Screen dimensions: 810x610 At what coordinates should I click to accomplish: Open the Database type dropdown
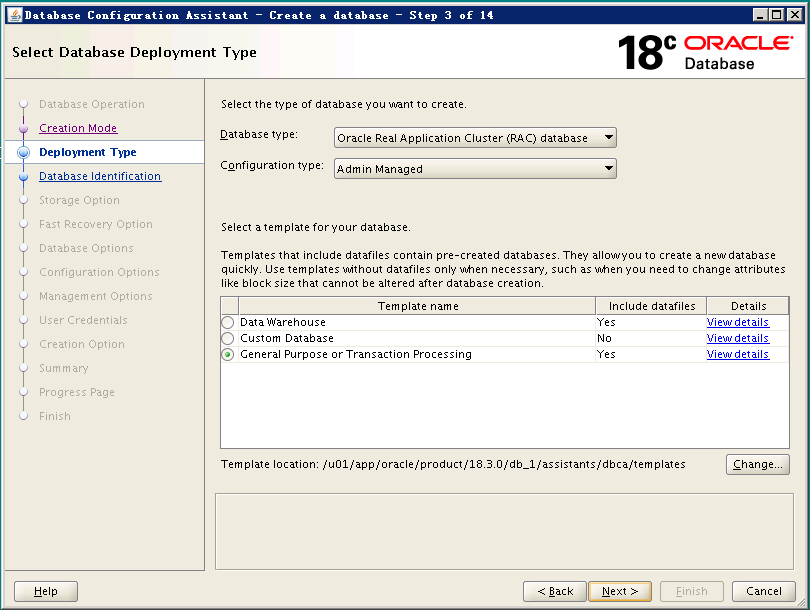(475, 138)
